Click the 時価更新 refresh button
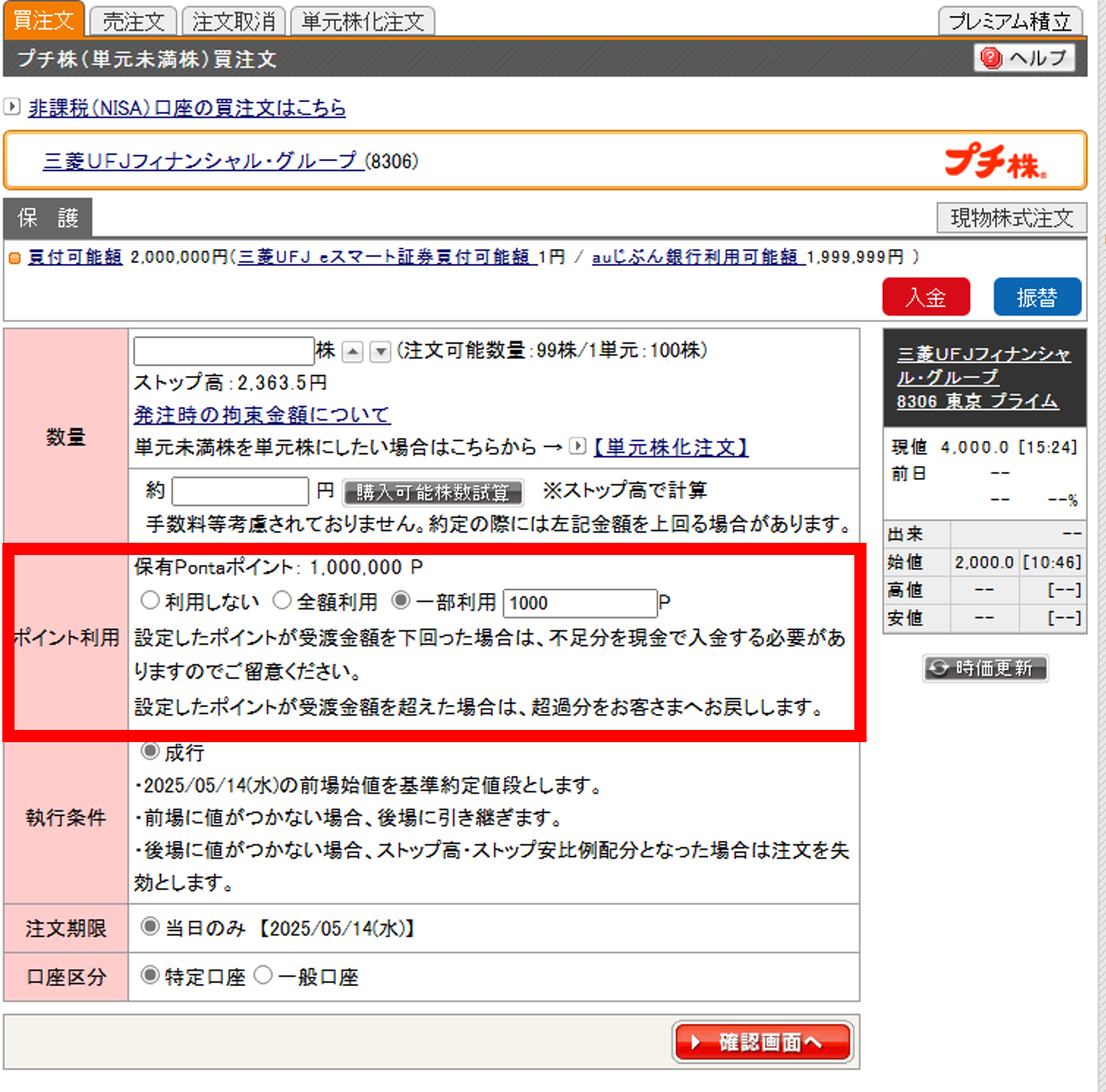 click(x=986, y=668)
